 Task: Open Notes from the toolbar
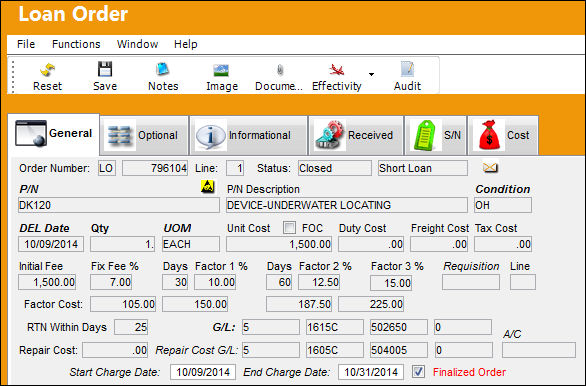click(x=163, y=70)
